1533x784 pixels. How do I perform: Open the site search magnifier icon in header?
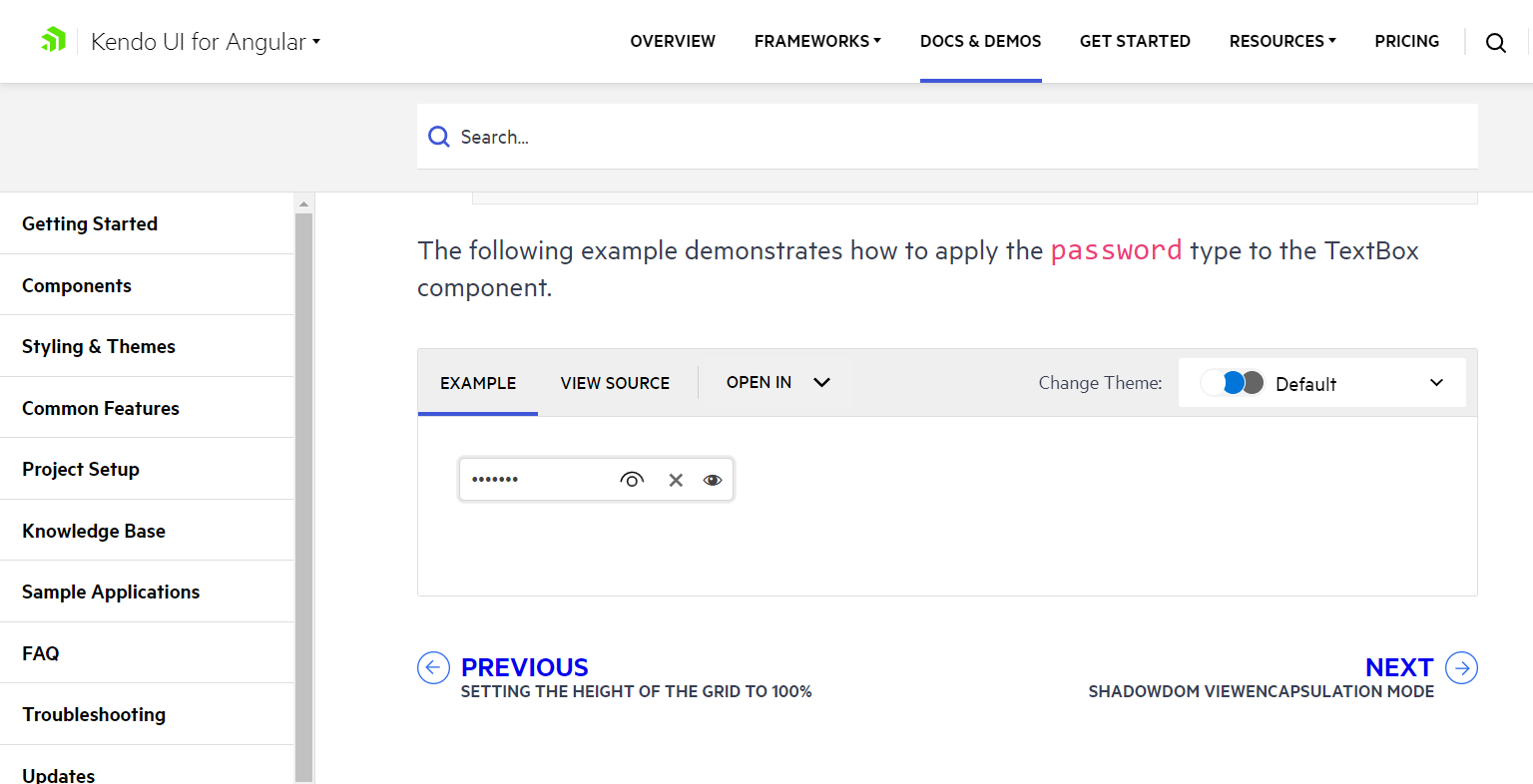pos(1495,42)
